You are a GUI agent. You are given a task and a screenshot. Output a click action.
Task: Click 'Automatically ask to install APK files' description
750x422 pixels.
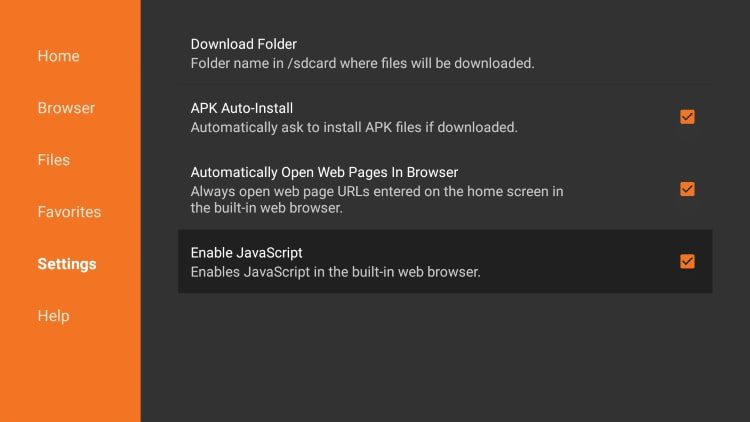point(354,127)
